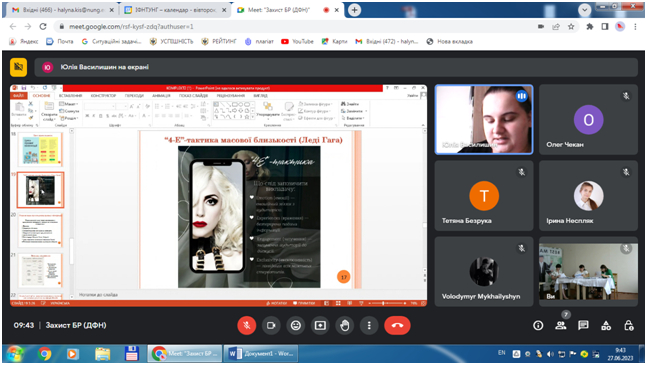Open the Почта bookmark
This screenshot has height=365, width=647.
tap(60, 42)
